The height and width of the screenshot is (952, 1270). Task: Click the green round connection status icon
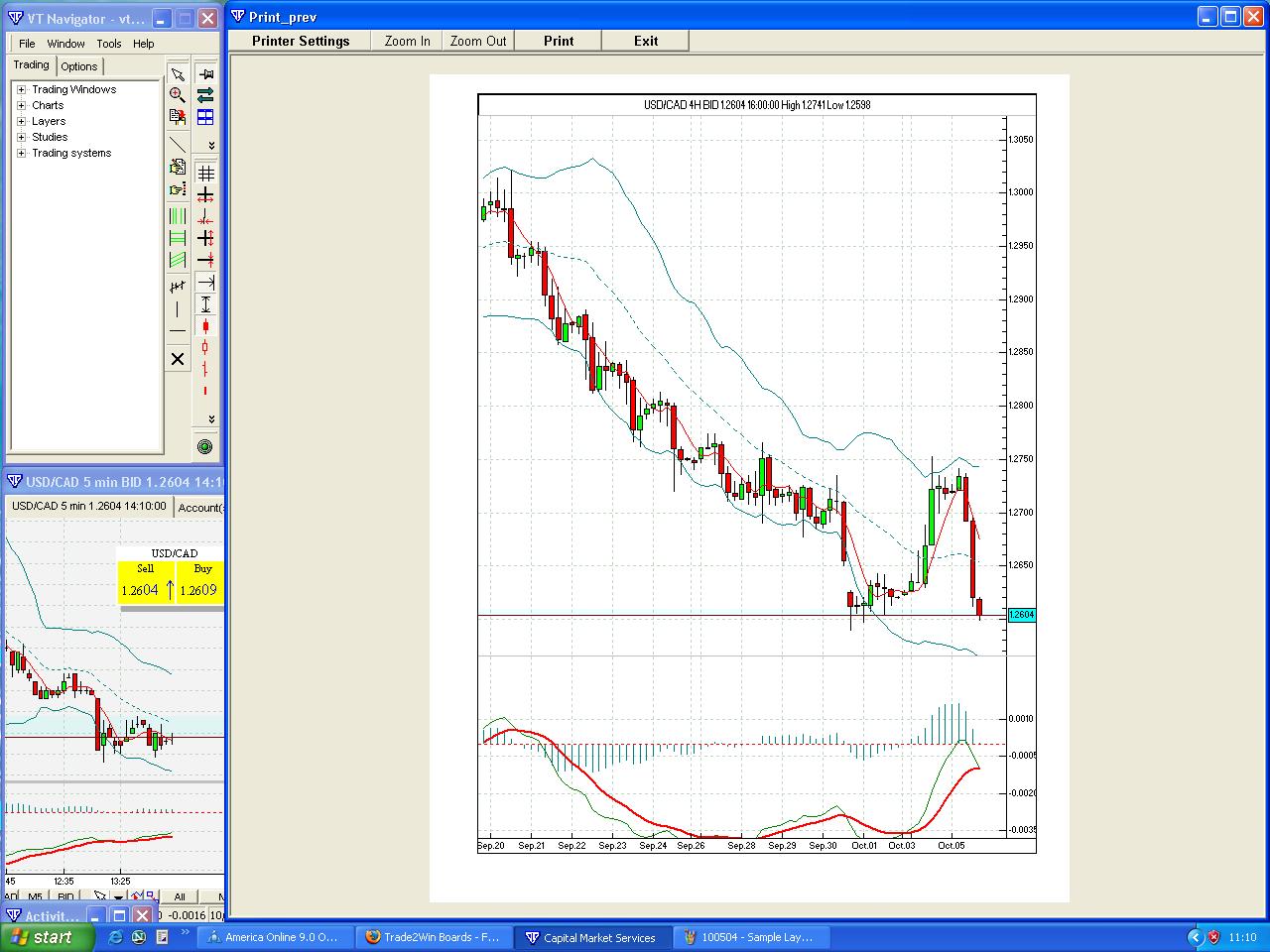[x=205, y=447]
